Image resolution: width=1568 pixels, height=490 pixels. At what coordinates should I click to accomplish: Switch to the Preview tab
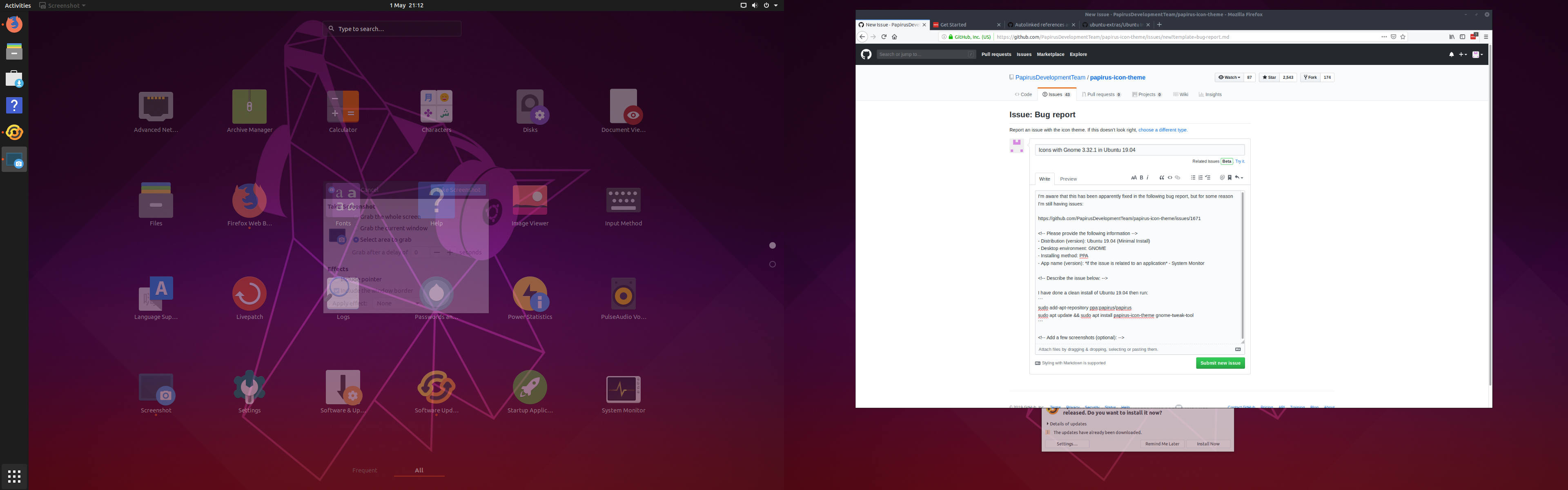click(x=1068, y=178)
